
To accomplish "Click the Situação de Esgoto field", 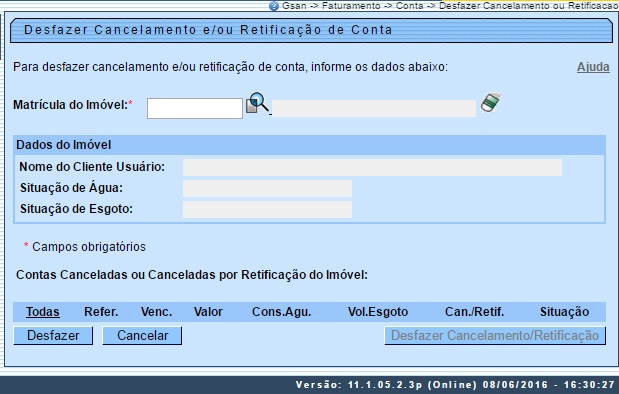I will tap(267, 209).
